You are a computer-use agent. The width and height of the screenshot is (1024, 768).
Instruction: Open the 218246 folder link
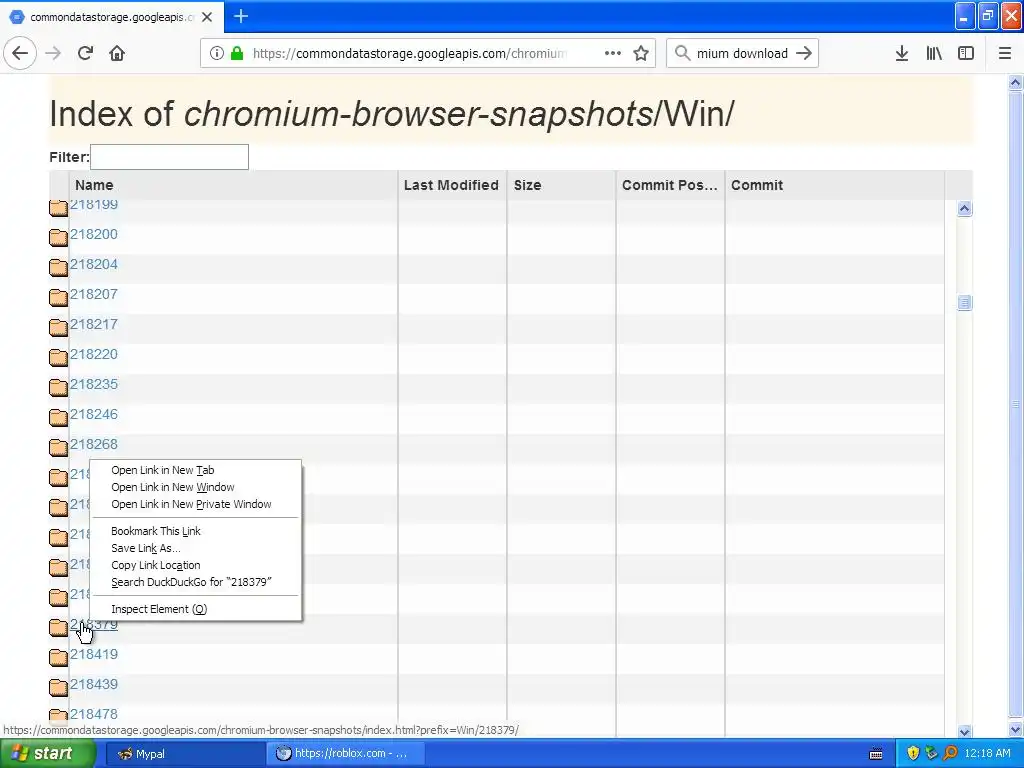[94, 415]
